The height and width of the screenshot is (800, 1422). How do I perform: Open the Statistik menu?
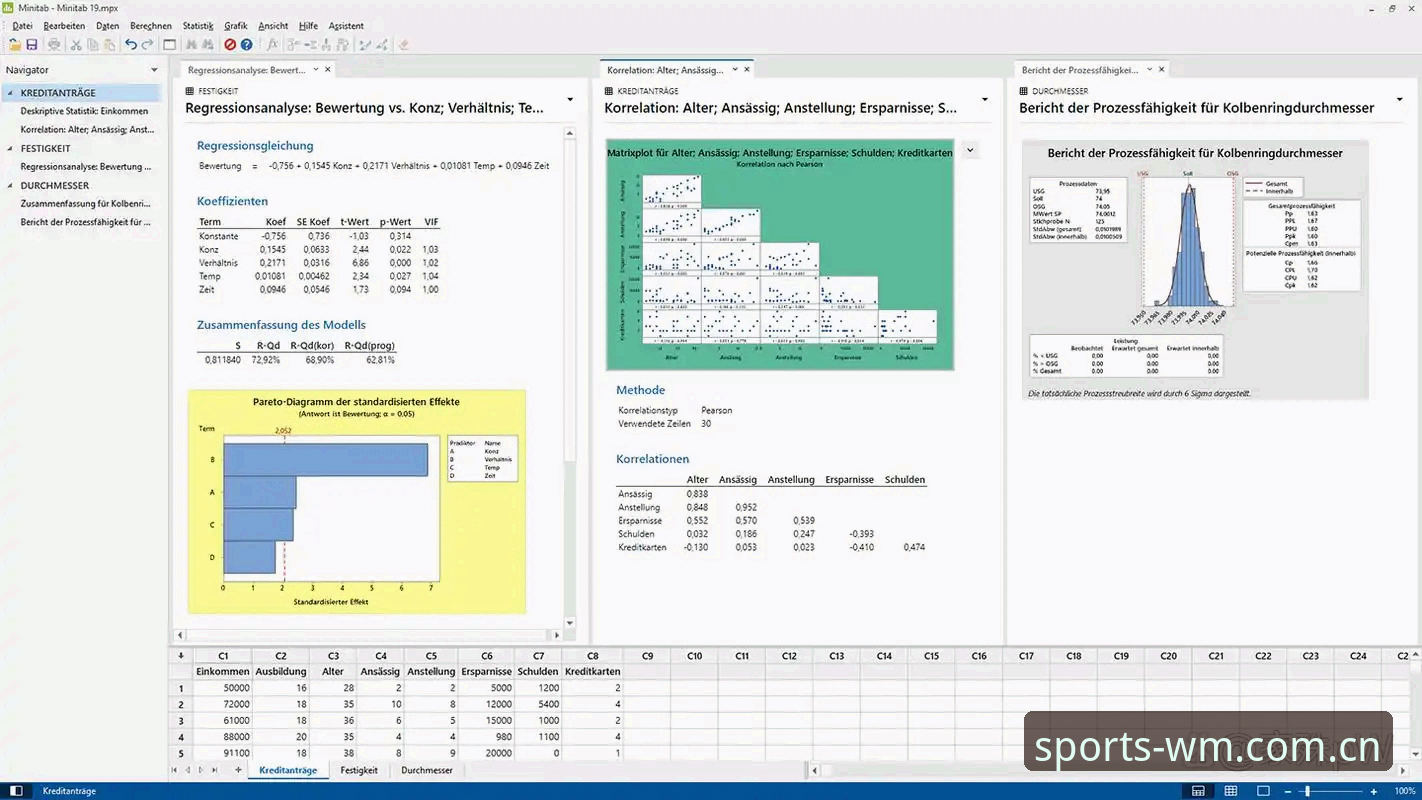pos(198,26)
